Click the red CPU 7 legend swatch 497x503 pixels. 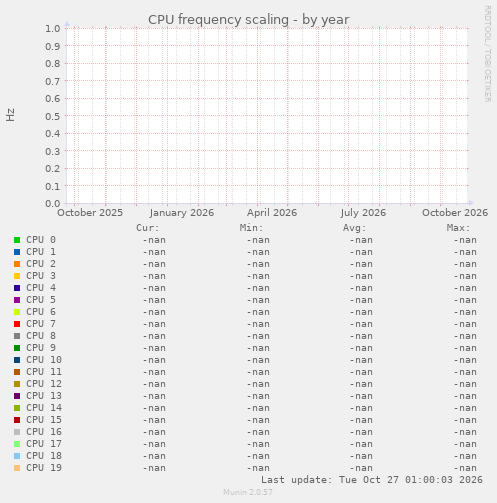pyautogui.click(x=17, y=324)
